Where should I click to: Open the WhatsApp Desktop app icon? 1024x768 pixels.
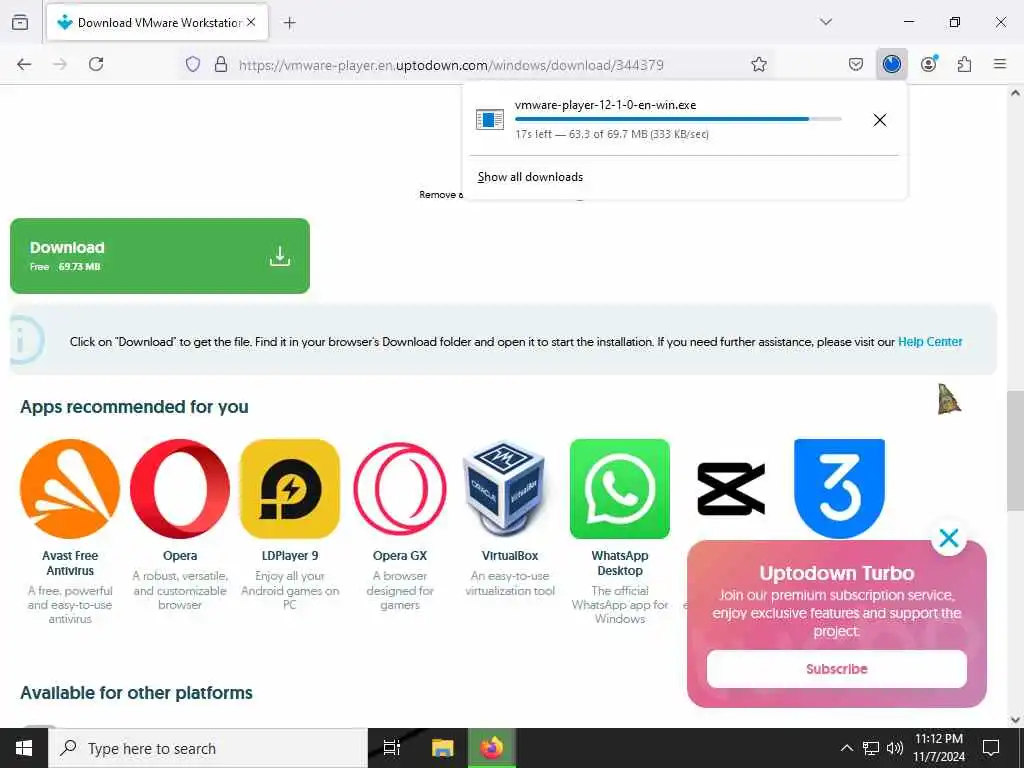coord(620,488)
